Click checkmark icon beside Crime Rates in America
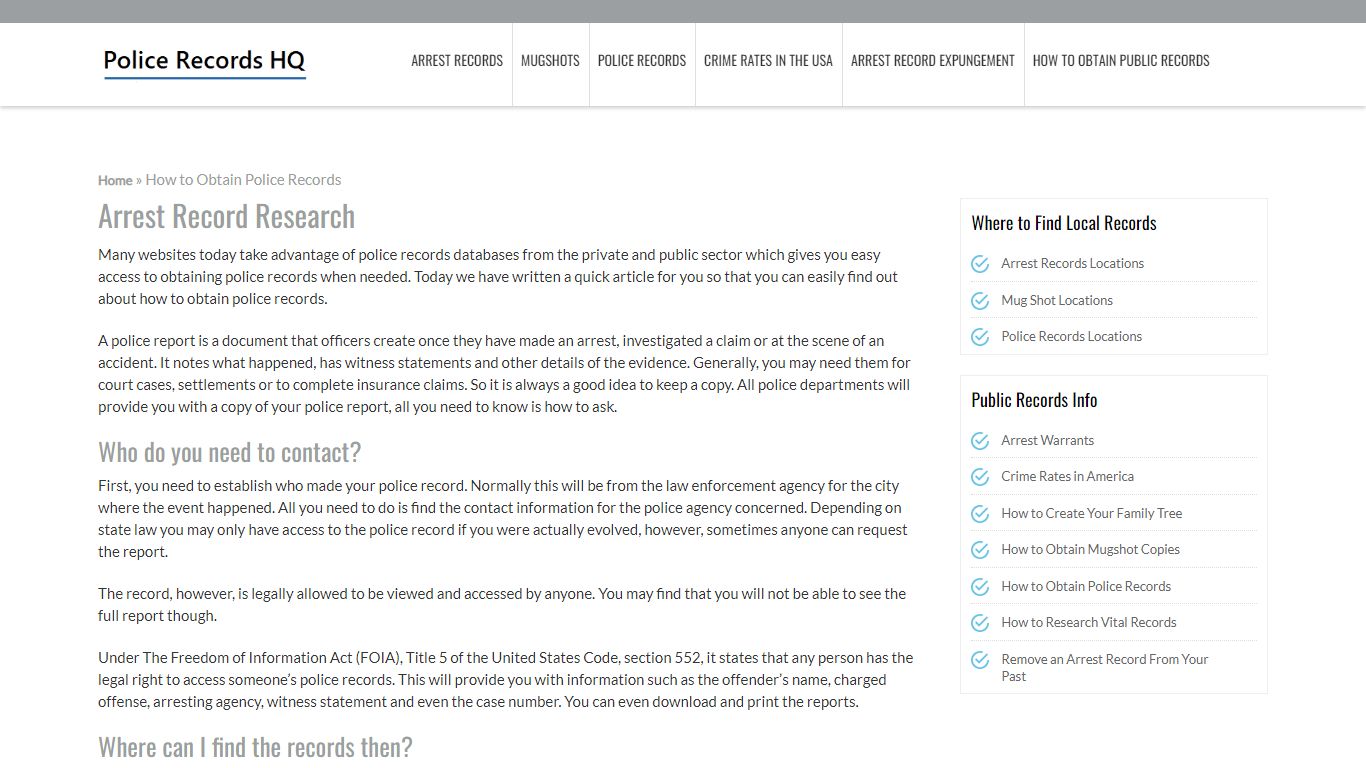Image resolution: width=1366 pixels, height=768 pixels. click(x=980, y=477)
